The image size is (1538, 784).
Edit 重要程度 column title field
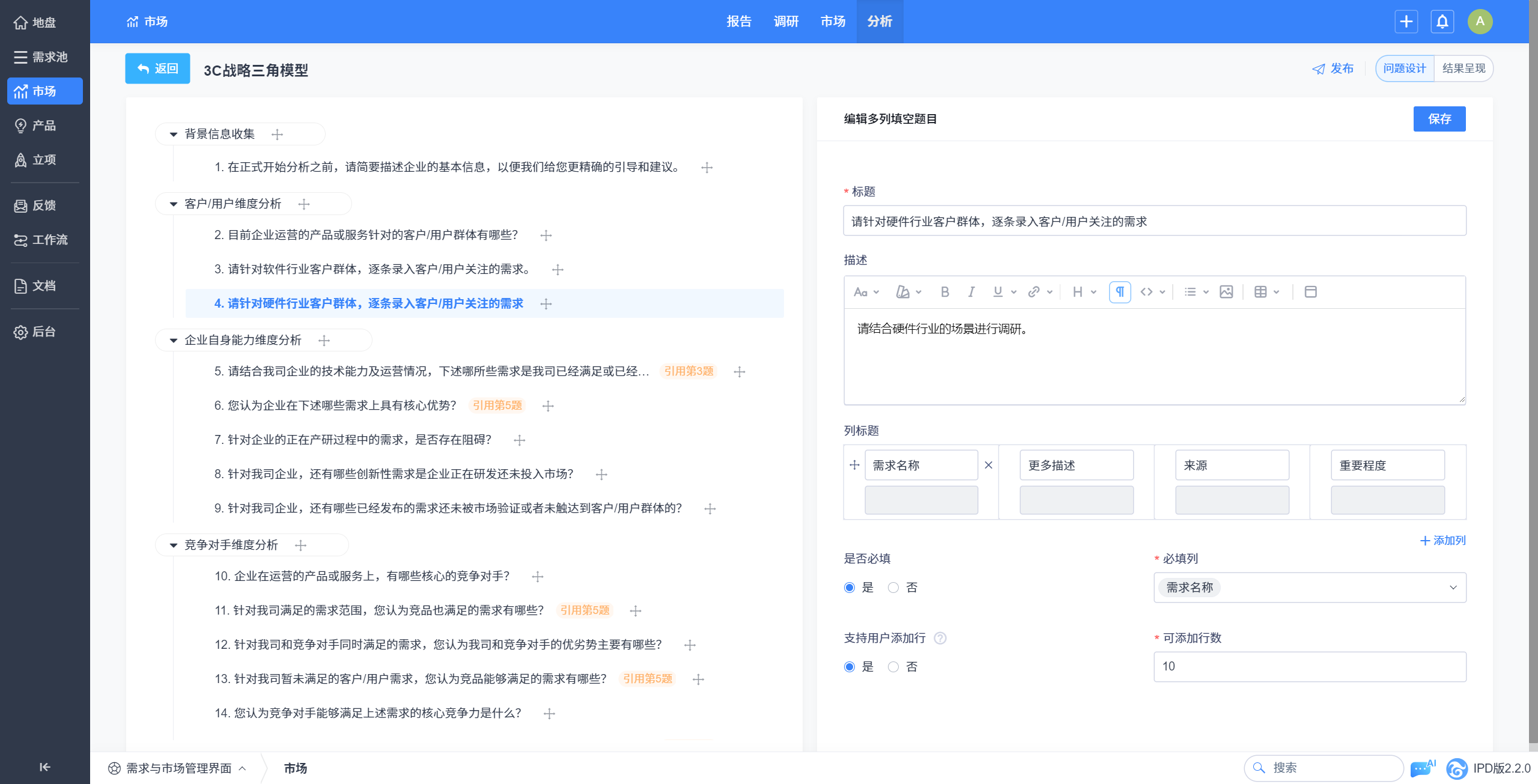[1388, 465]
